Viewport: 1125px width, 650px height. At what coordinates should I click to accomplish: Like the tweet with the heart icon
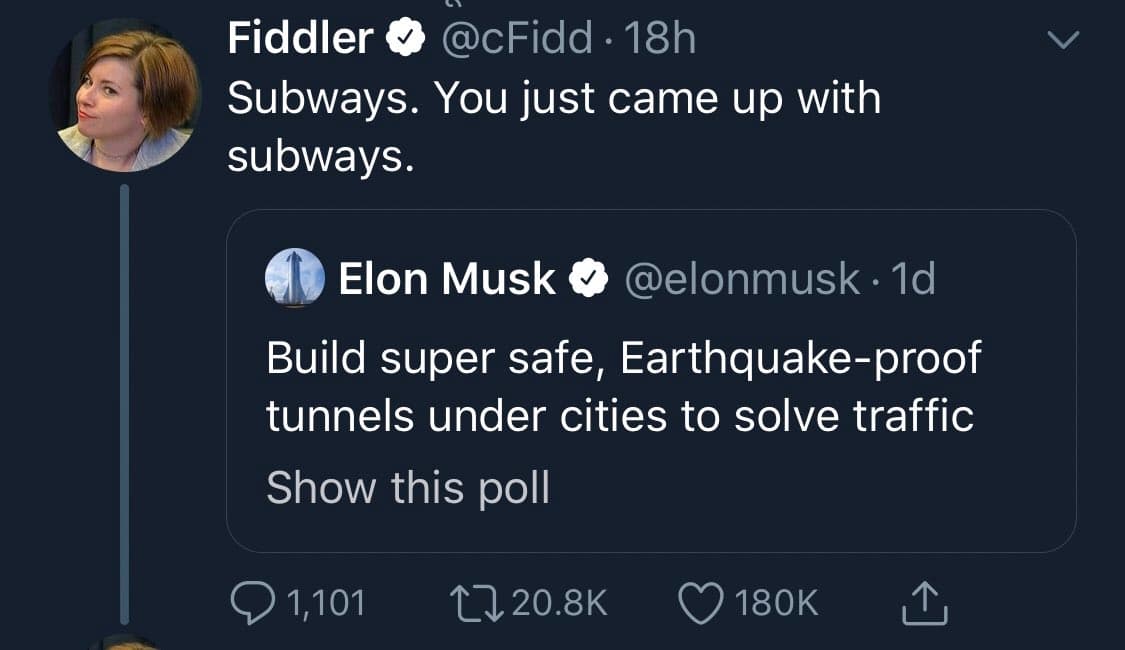tap(701, 603)
